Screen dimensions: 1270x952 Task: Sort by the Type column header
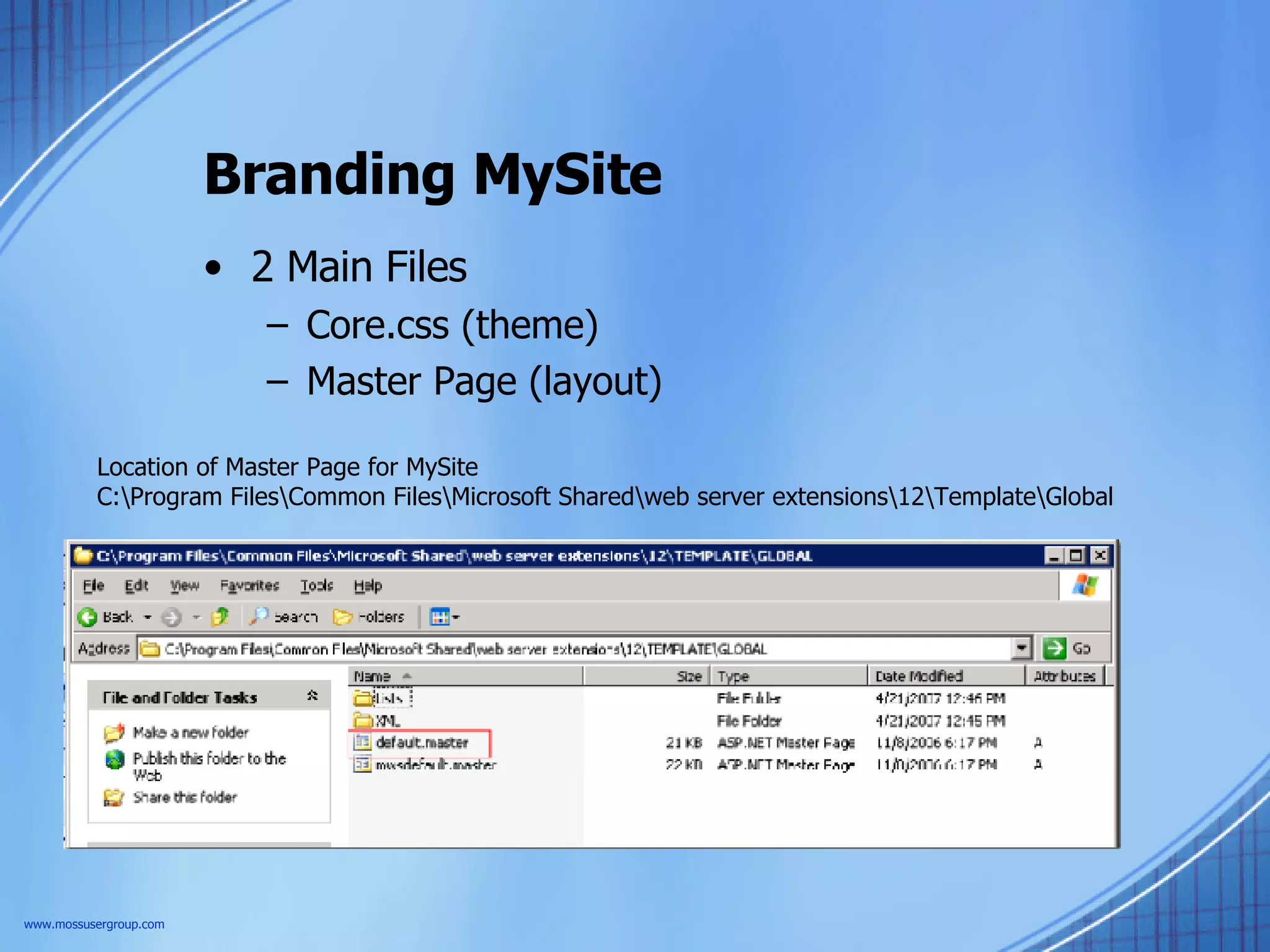coord(789,676)
